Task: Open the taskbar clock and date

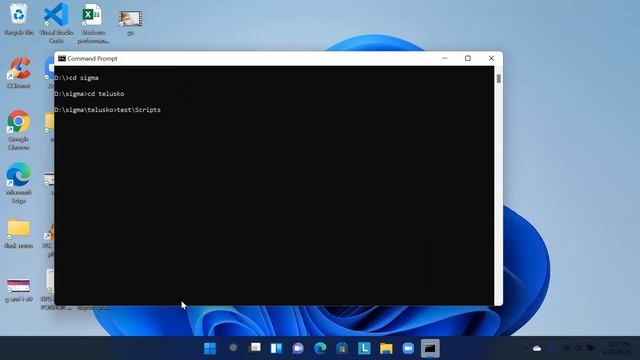Action: (617, 348)
